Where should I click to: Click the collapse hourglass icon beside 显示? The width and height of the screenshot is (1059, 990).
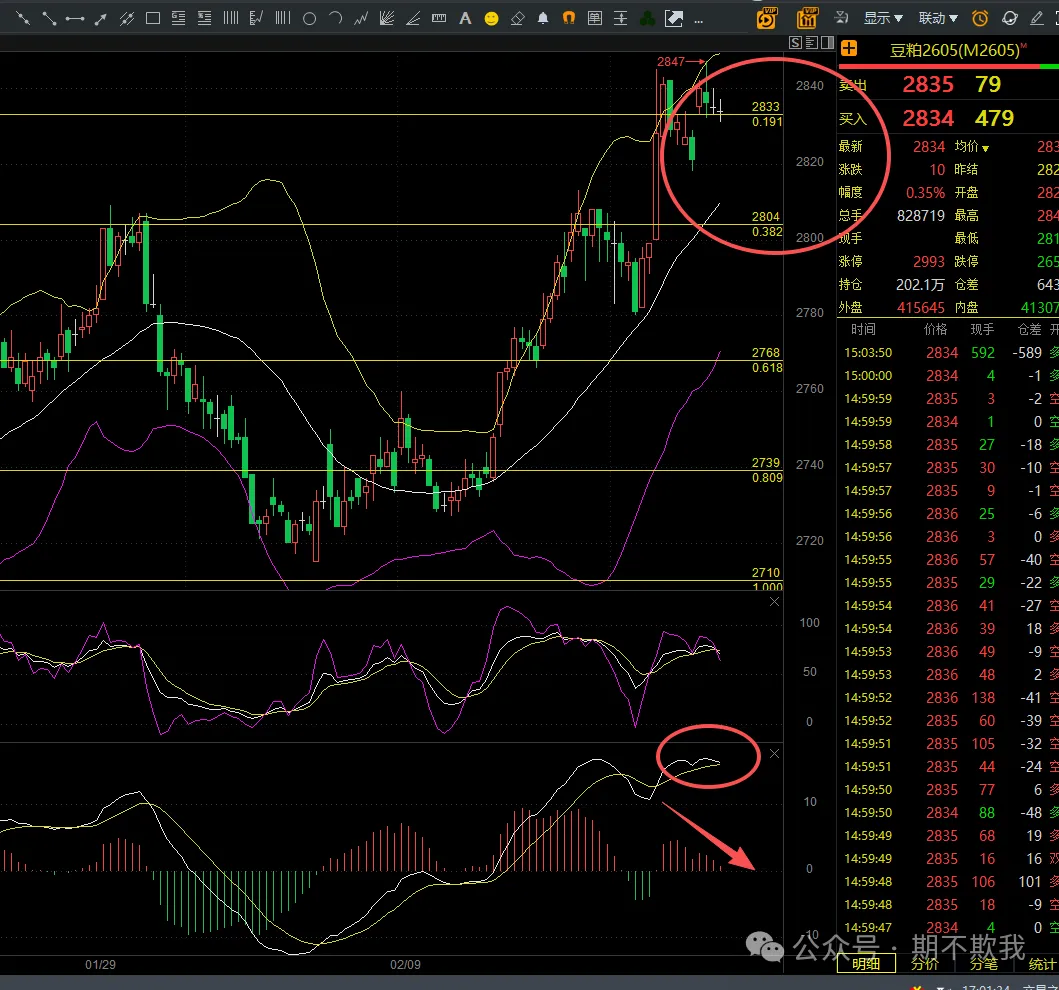842,18
